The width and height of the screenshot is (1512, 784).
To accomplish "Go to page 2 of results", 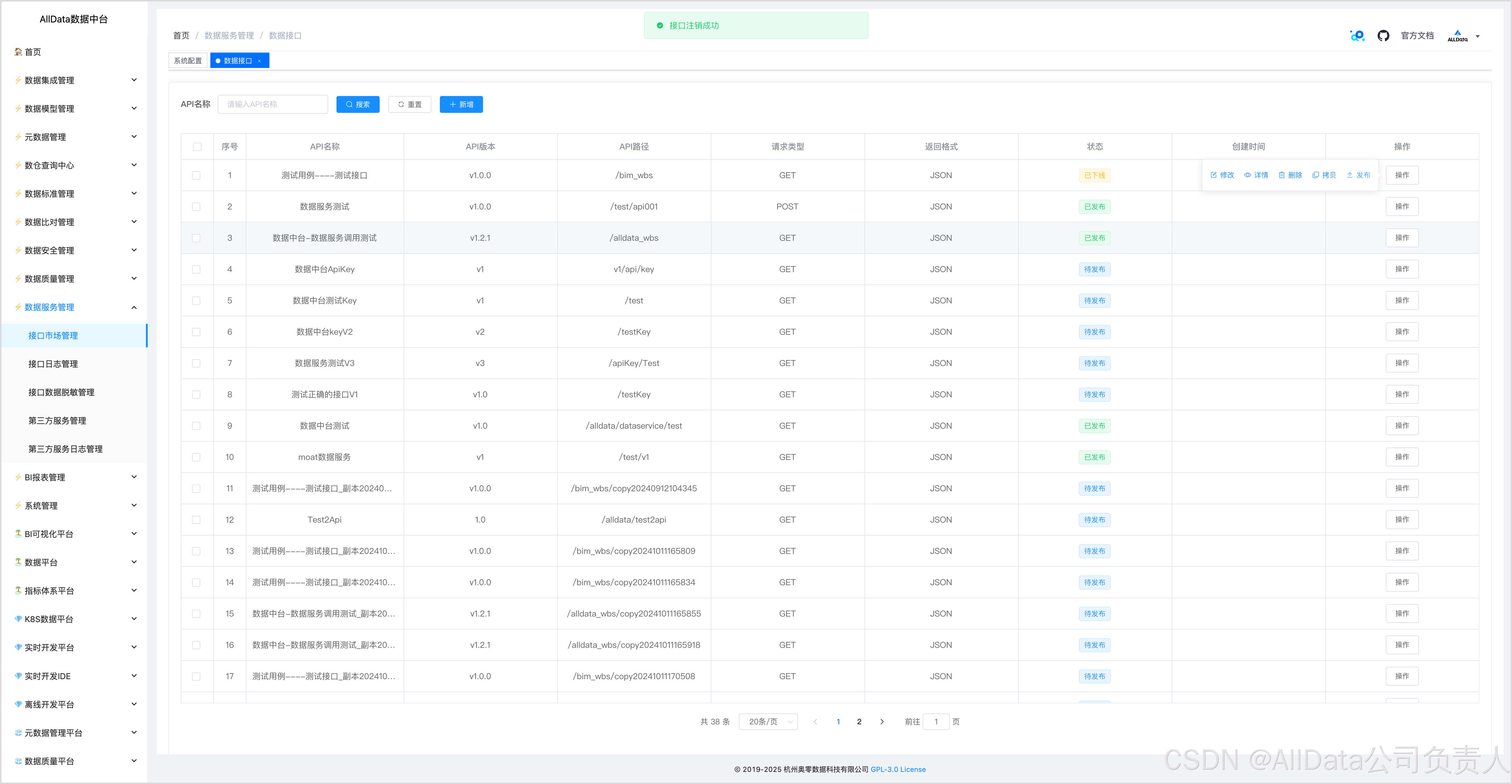I will pyautogui.click(x=859, y=721).
